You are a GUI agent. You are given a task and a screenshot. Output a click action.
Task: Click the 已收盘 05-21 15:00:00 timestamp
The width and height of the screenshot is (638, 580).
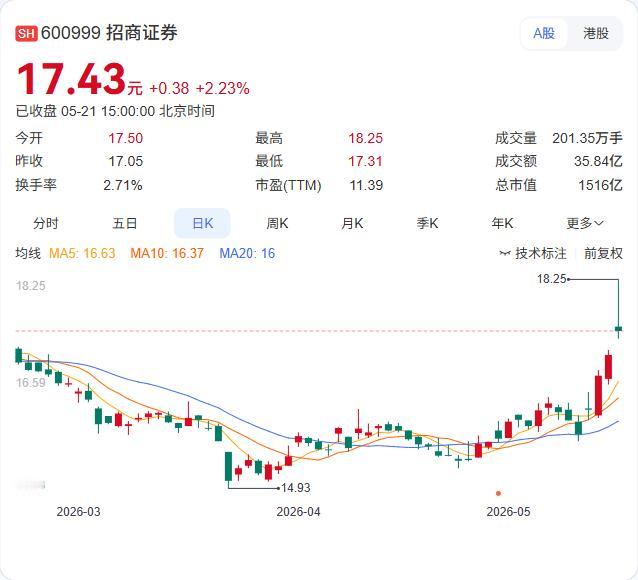click(115, 111)
